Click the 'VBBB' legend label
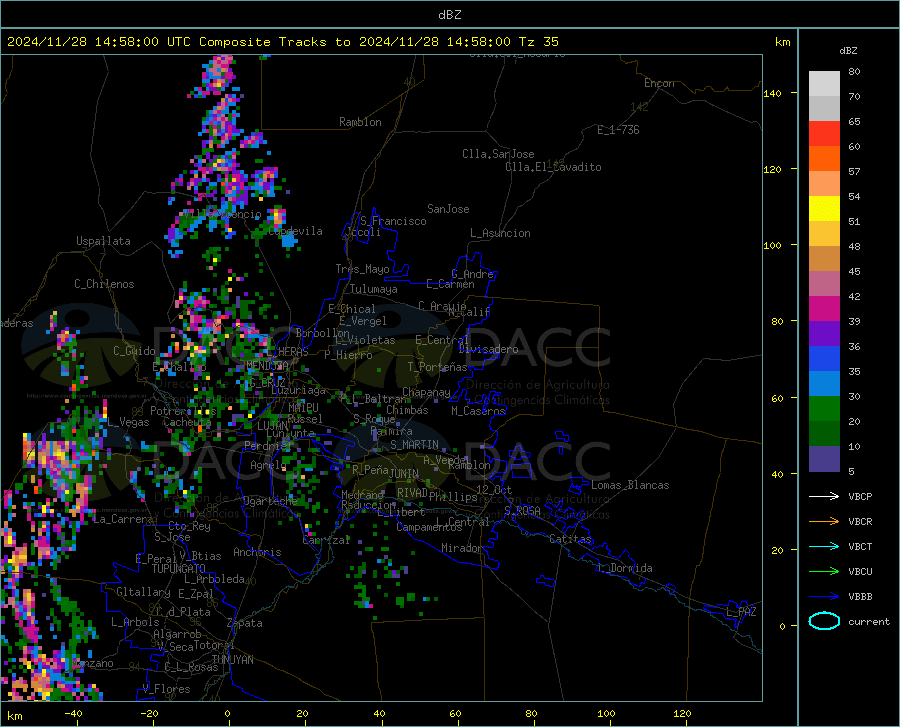 [860, 597]
